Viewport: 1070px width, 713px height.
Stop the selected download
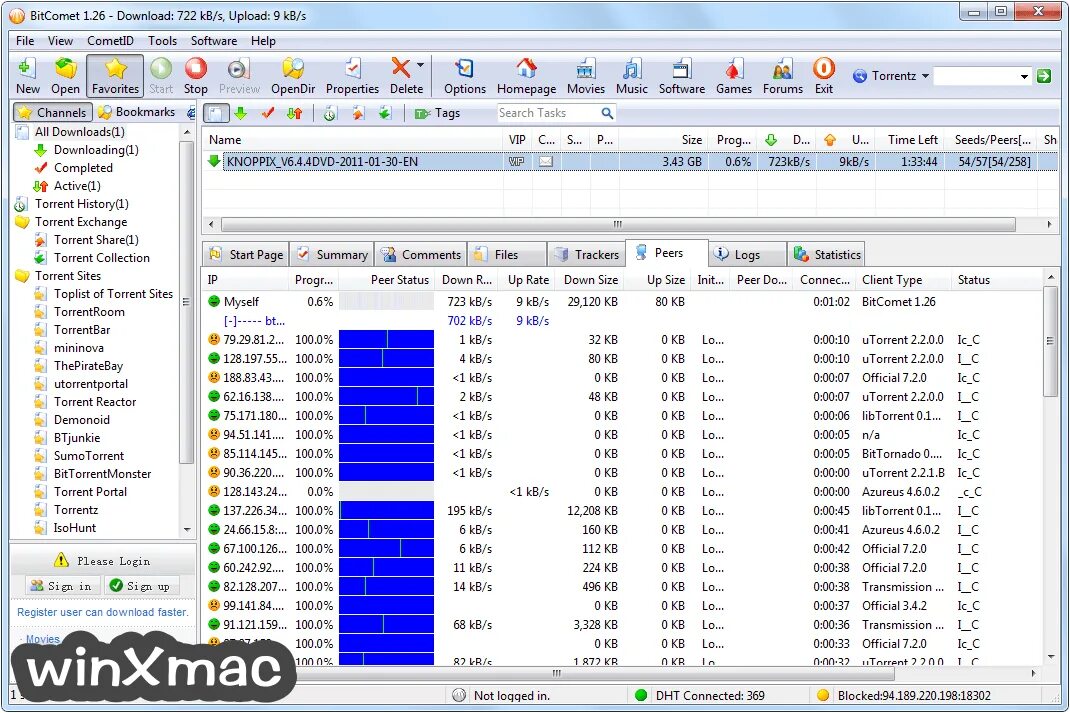(195, 76)
